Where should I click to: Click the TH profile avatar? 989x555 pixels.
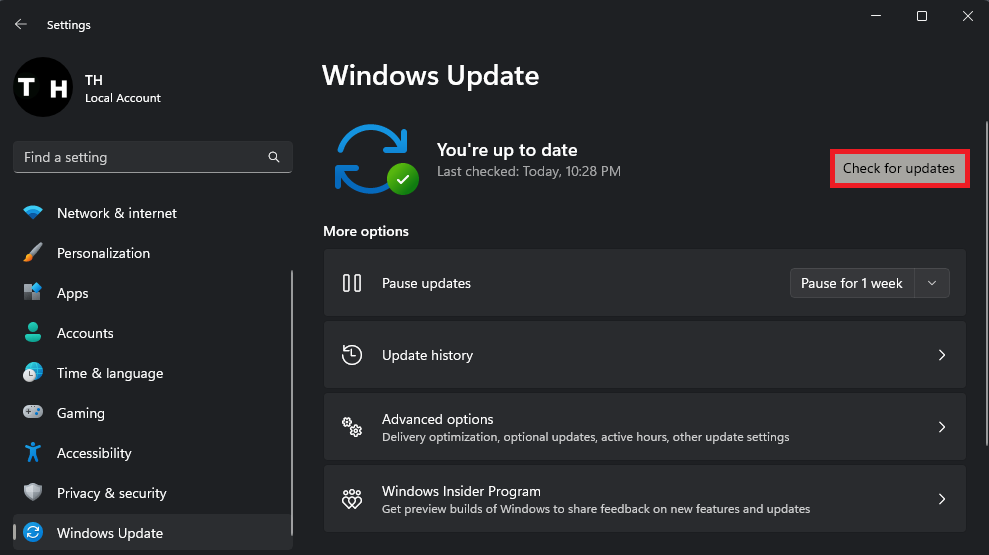coord(43,87)
